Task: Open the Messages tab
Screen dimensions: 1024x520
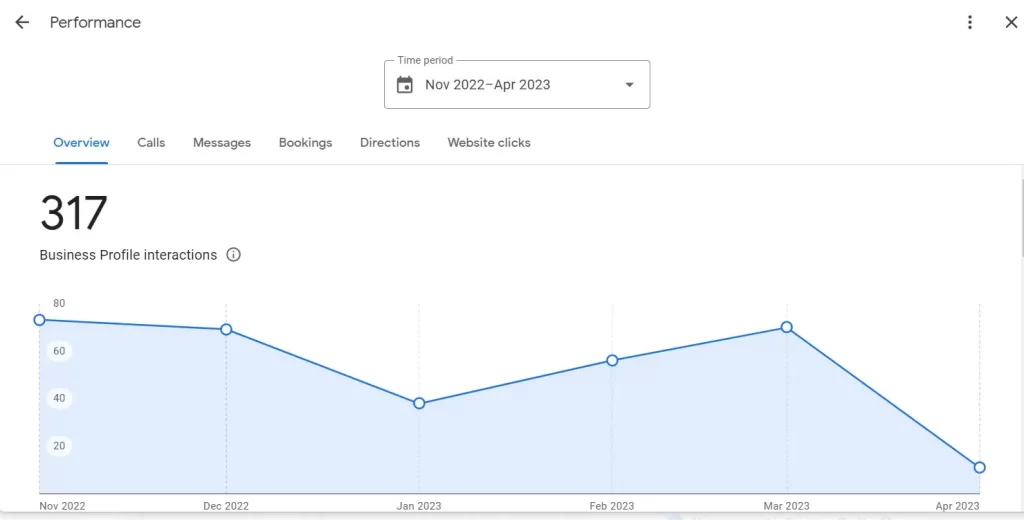Action: click(222, 143)
